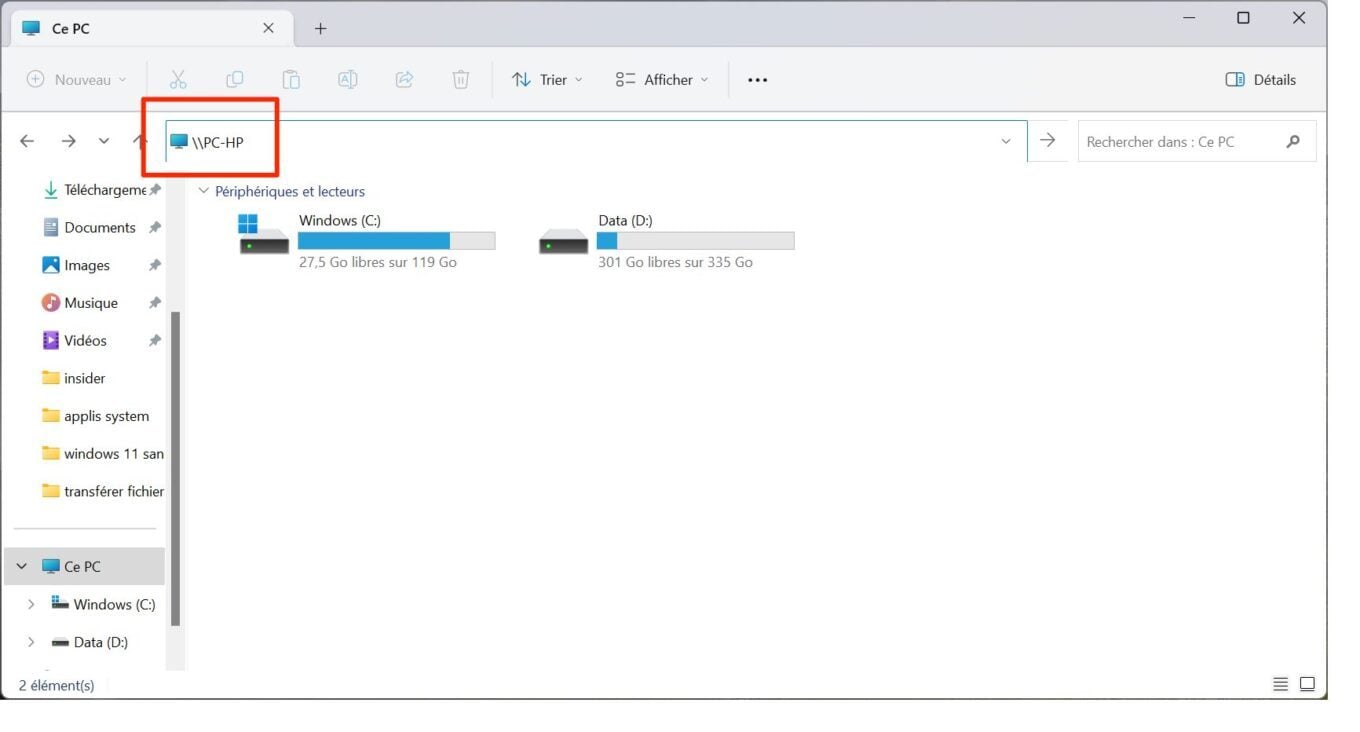Unpin Documents using its pin icon
The width and height of the screenshot is (1360, 732).
click(x=155, y=228)
